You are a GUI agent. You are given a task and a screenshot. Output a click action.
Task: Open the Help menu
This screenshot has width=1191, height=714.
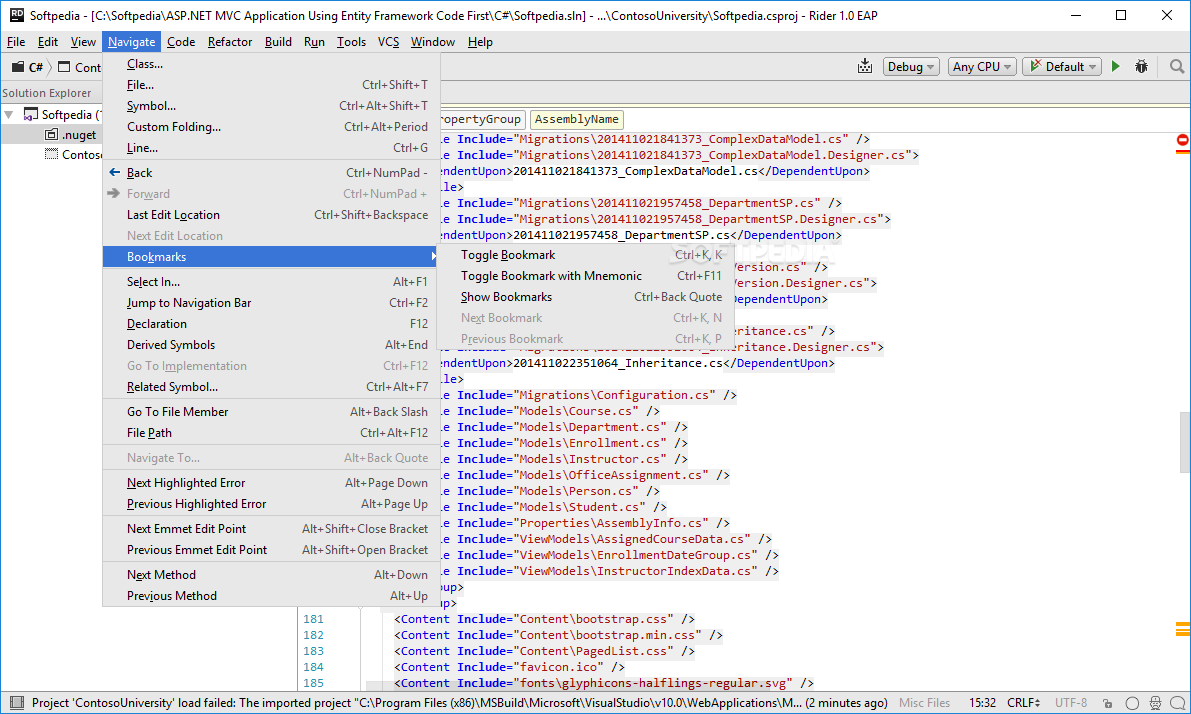(480, 42)
